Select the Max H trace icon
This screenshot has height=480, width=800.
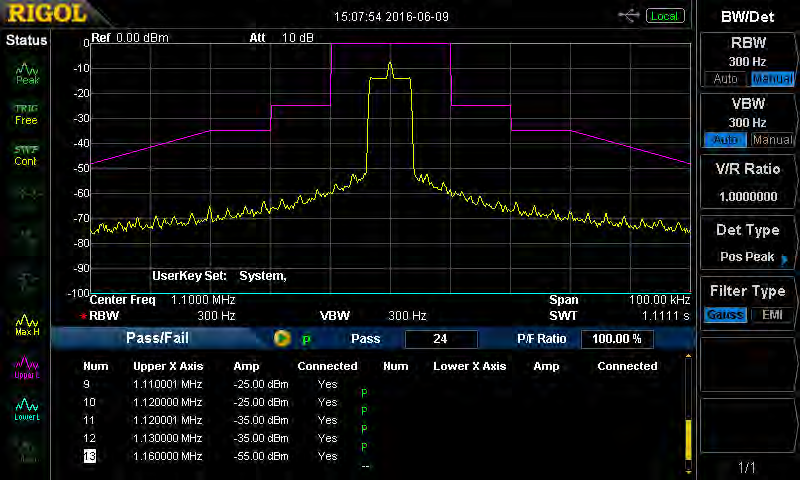(27, 325)
